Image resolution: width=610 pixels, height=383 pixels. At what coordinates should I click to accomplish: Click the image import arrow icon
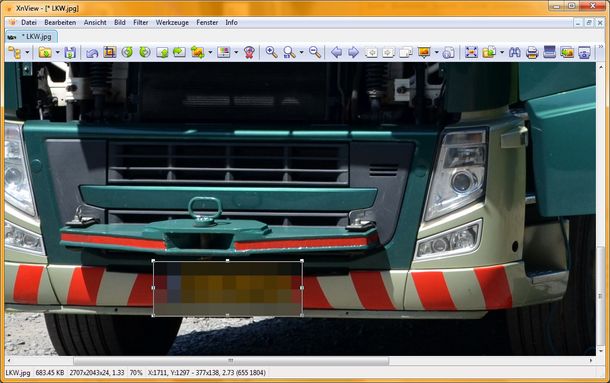(x=567, y=52)
